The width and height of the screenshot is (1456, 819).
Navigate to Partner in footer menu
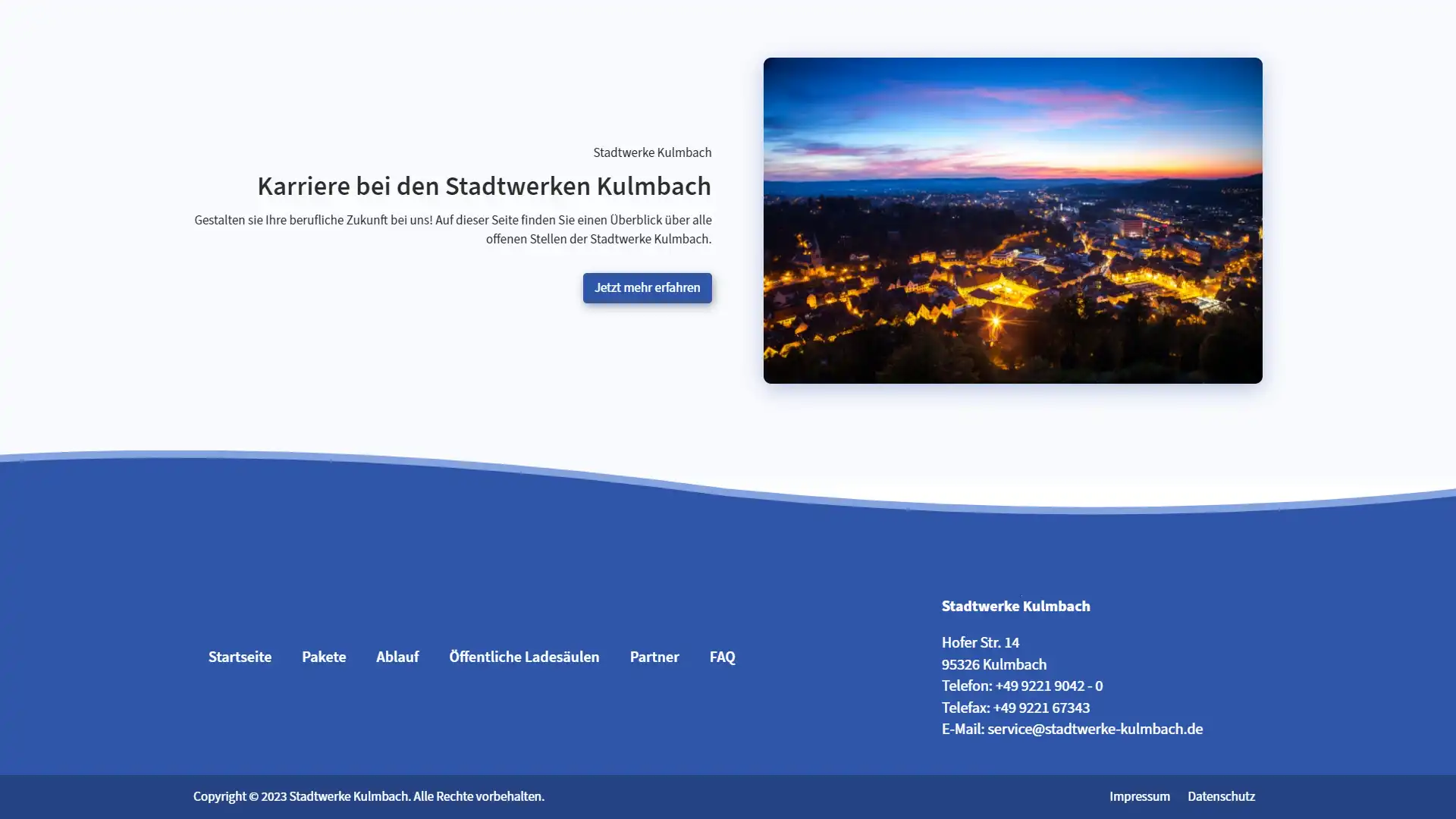click(x=654, y=657)
